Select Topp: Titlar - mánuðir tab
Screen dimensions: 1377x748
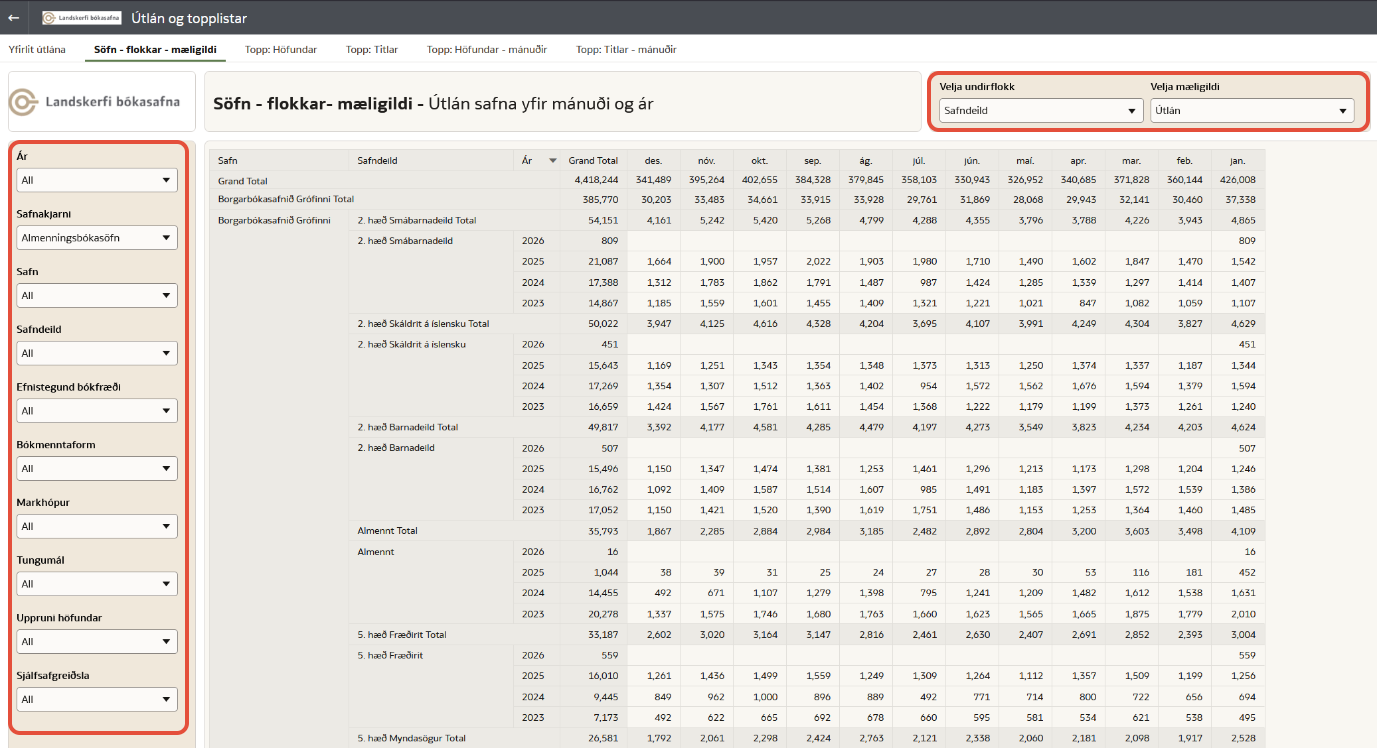pyautogui.click(x=626, y=49)
